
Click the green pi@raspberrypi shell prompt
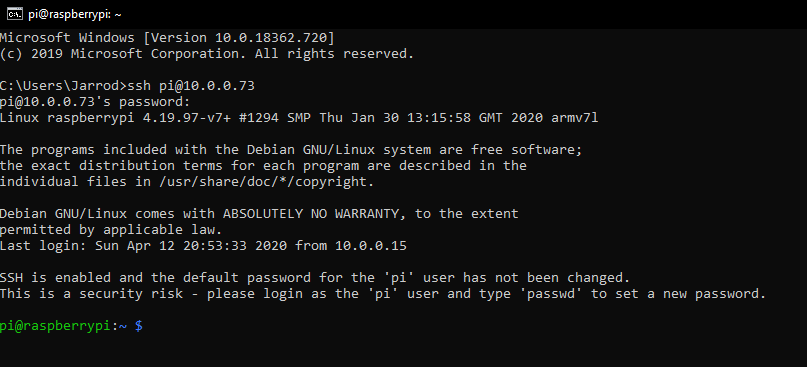[x=55, y=326]
